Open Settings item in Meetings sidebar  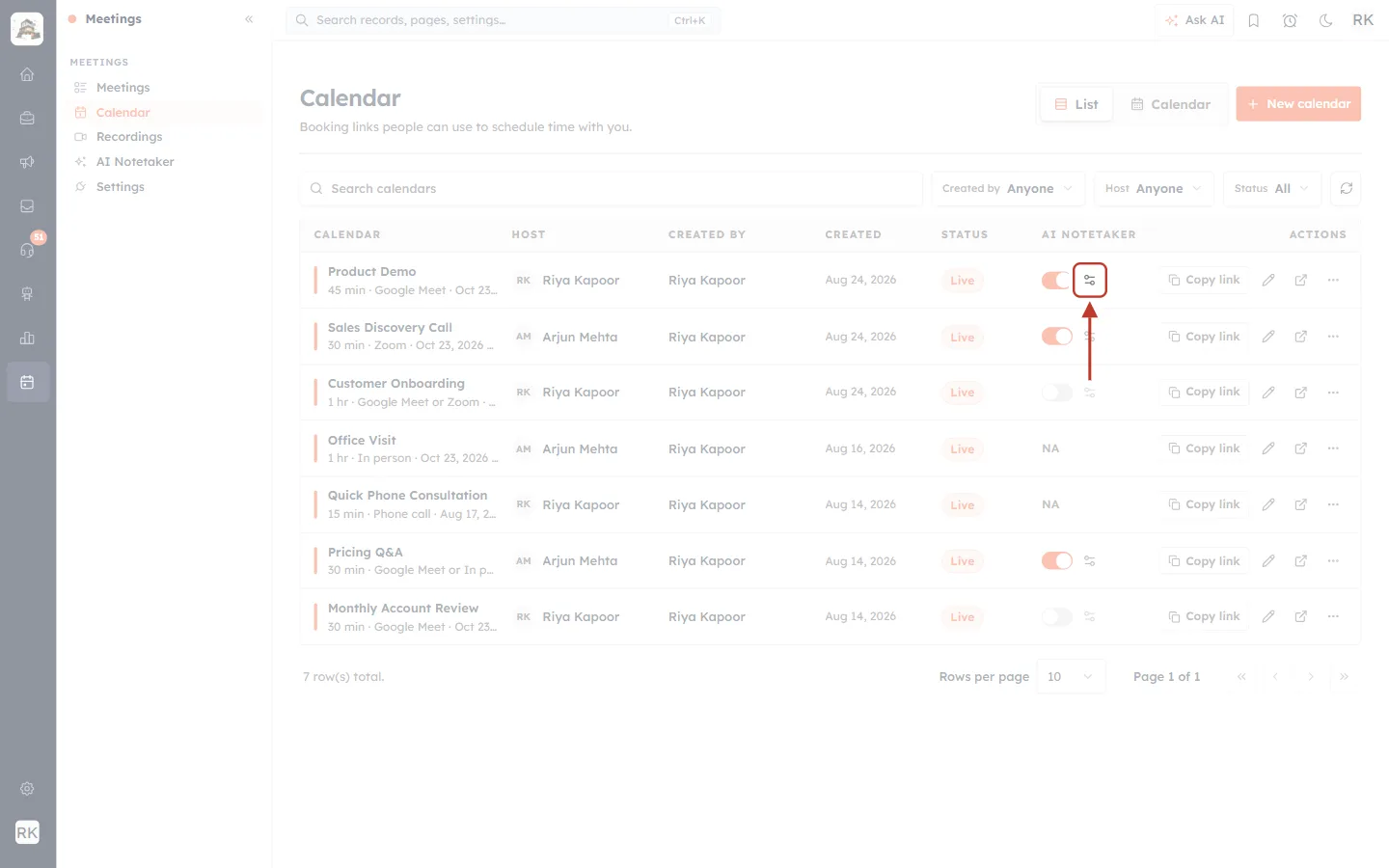tap(120, 187)
